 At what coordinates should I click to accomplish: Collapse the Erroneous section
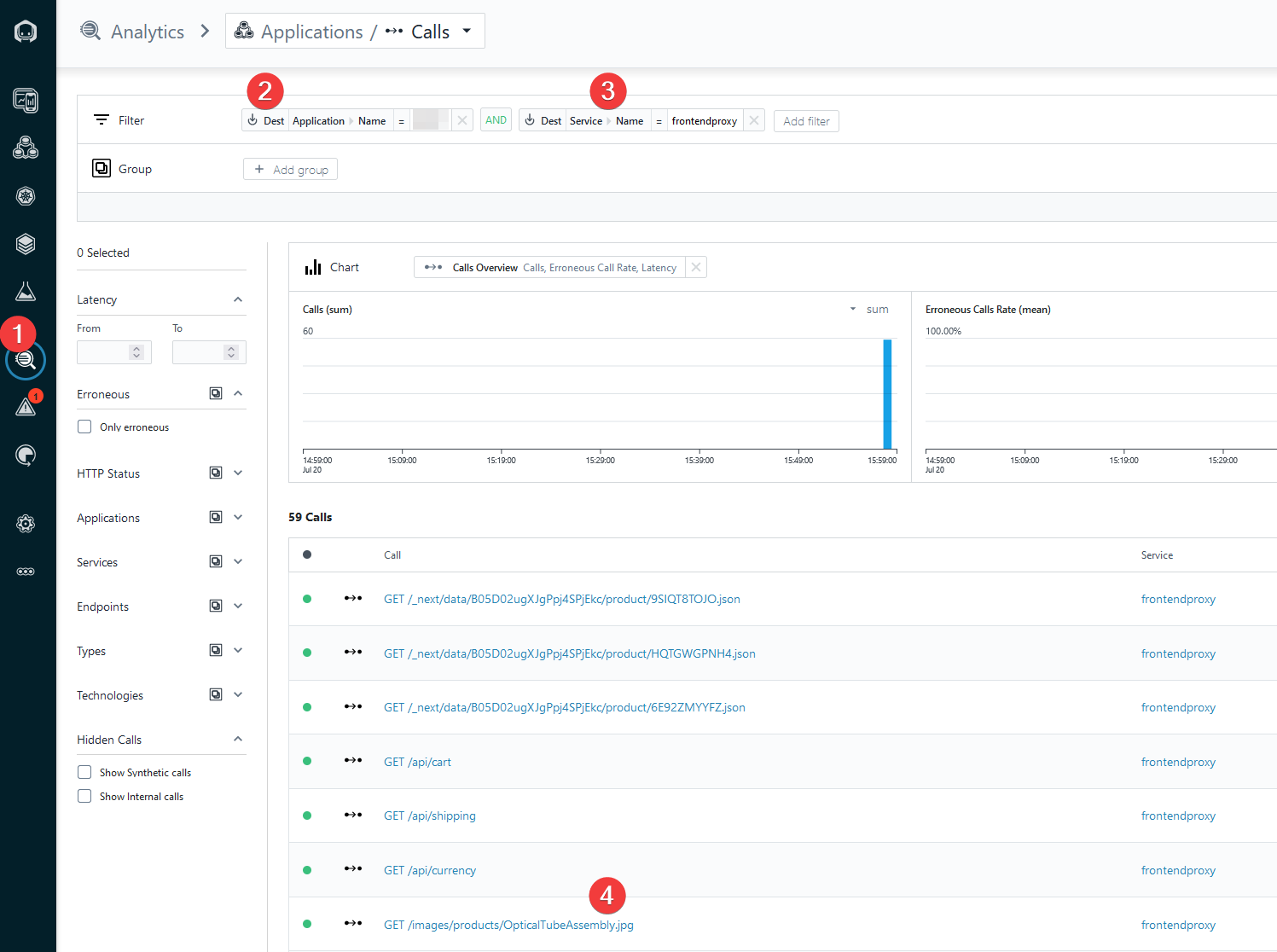238,393
